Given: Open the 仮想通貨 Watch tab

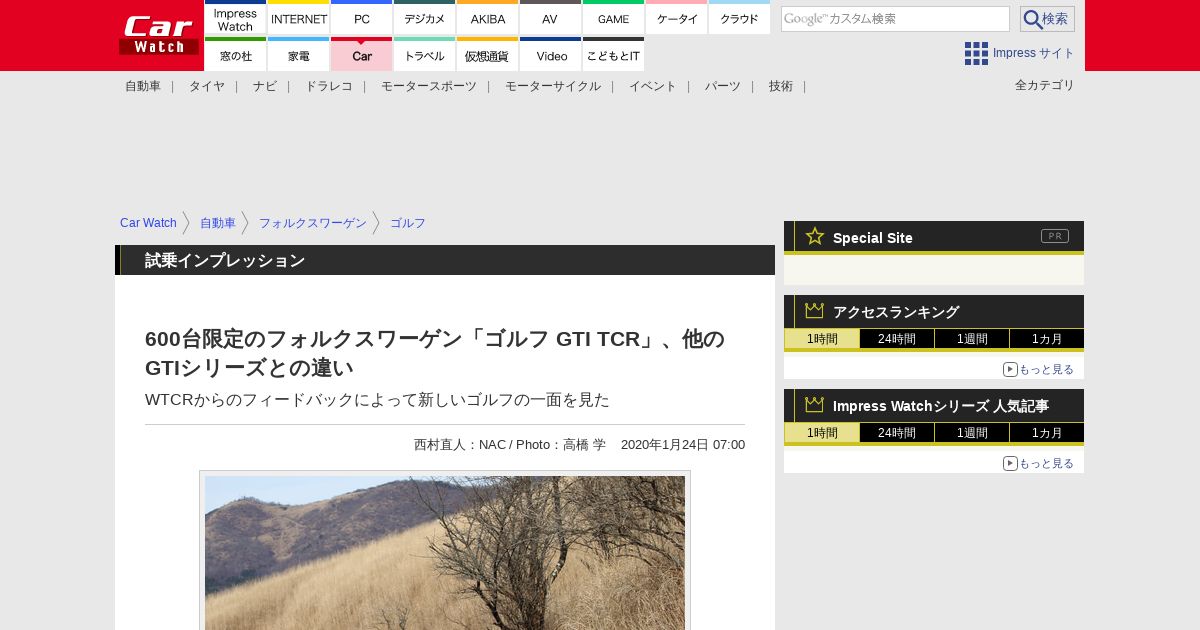Looking at the screenshot, I should (x=487, y=55).
